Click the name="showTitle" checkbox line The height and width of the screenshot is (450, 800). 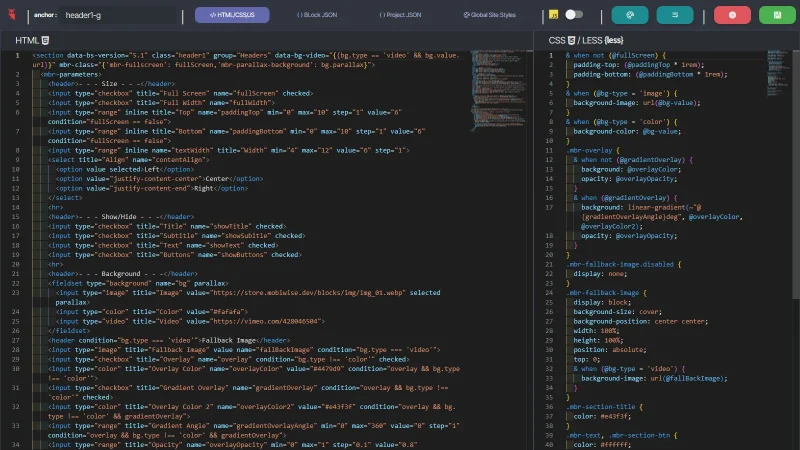(x=167, y=226)
